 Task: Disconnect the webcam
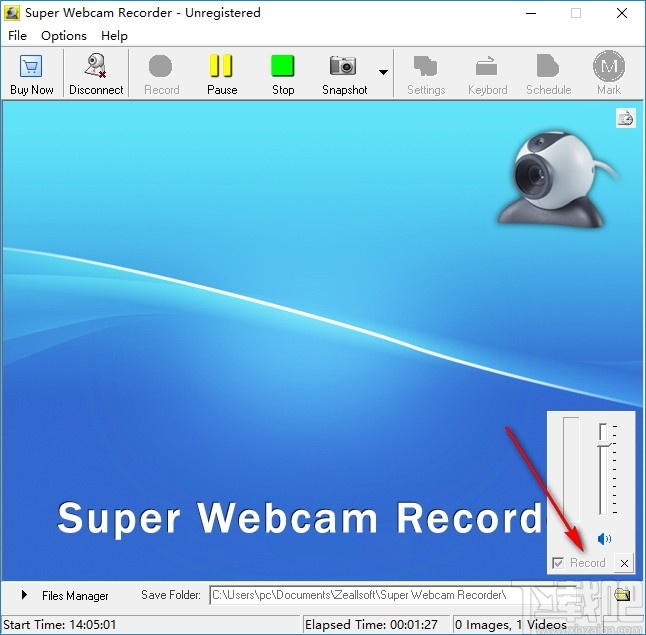[x=96, y=74]
